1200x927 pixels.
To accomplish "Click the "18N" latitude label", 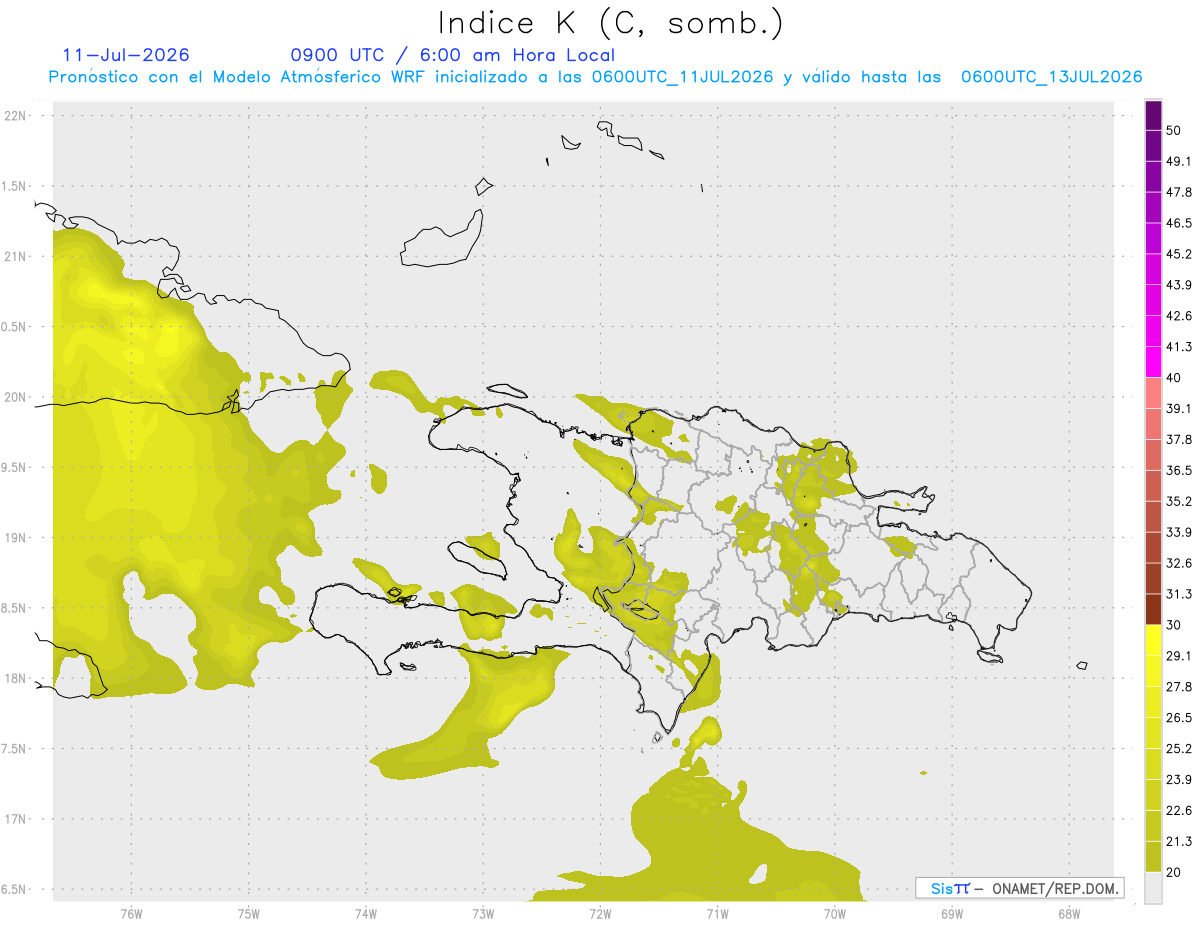I will (x=17, y=679).
